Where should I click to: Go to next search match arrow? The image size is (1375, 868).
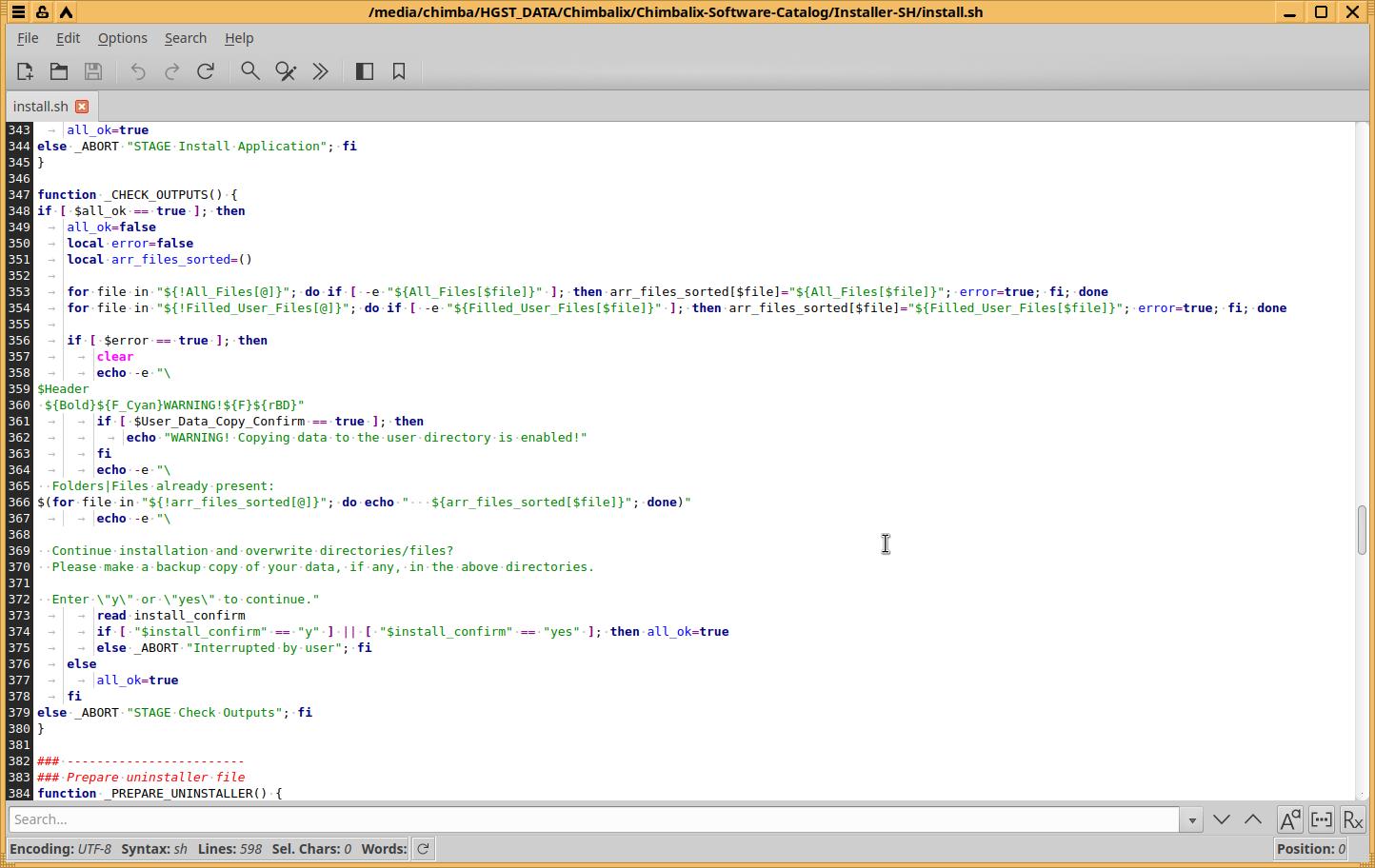point(1222,819)
